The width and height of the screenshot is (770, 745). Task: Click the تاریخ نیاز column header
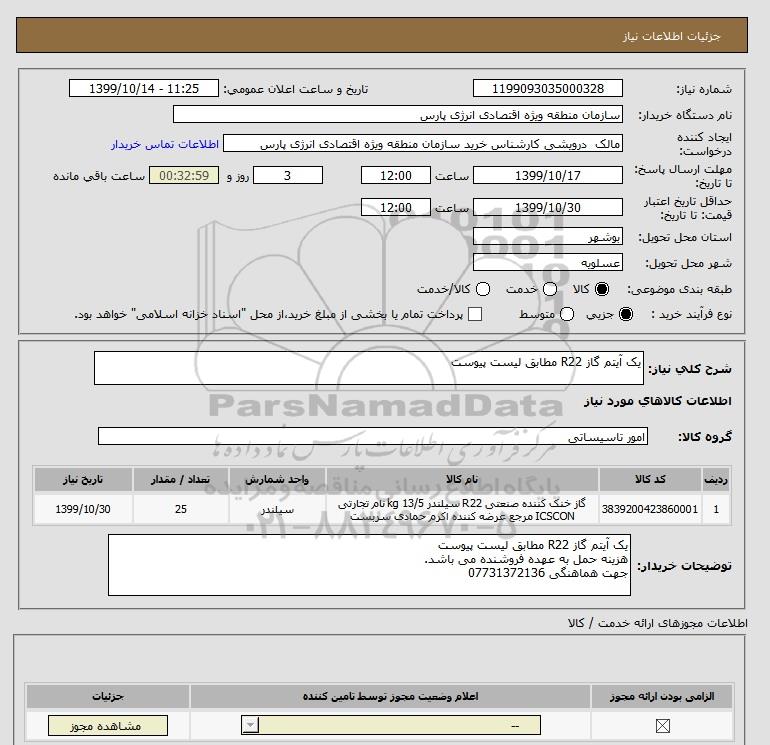coord(83,479)
